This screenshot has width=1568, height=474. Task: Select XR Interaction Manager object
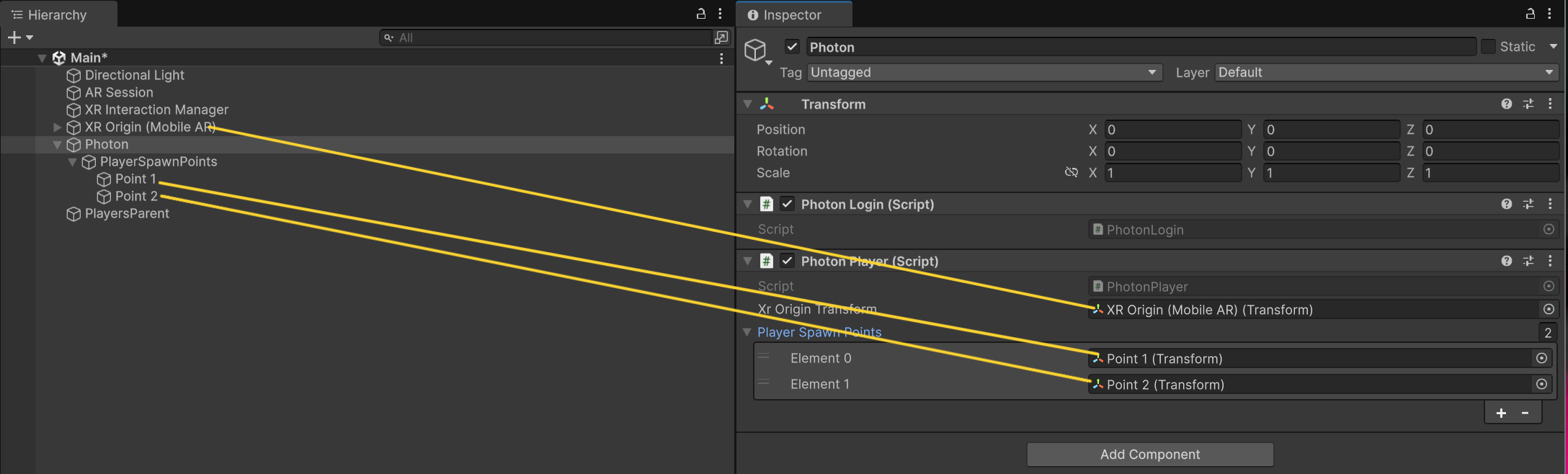click(x=156, y=109)
